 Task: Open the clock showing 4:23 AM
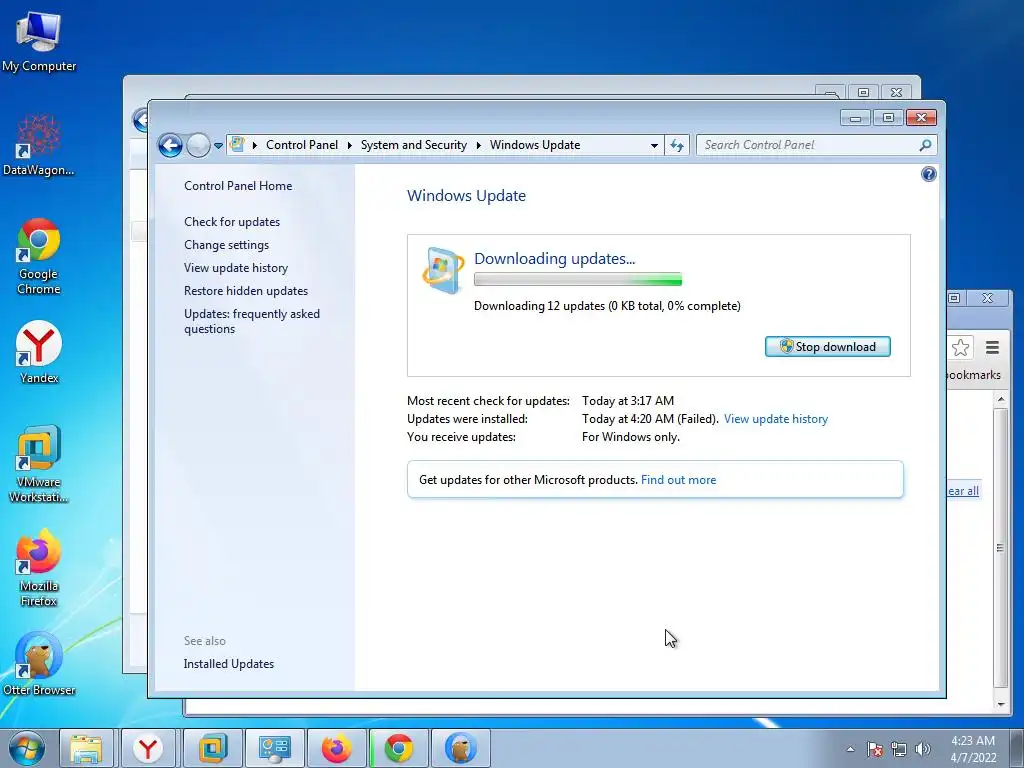(x=973, y=749)
